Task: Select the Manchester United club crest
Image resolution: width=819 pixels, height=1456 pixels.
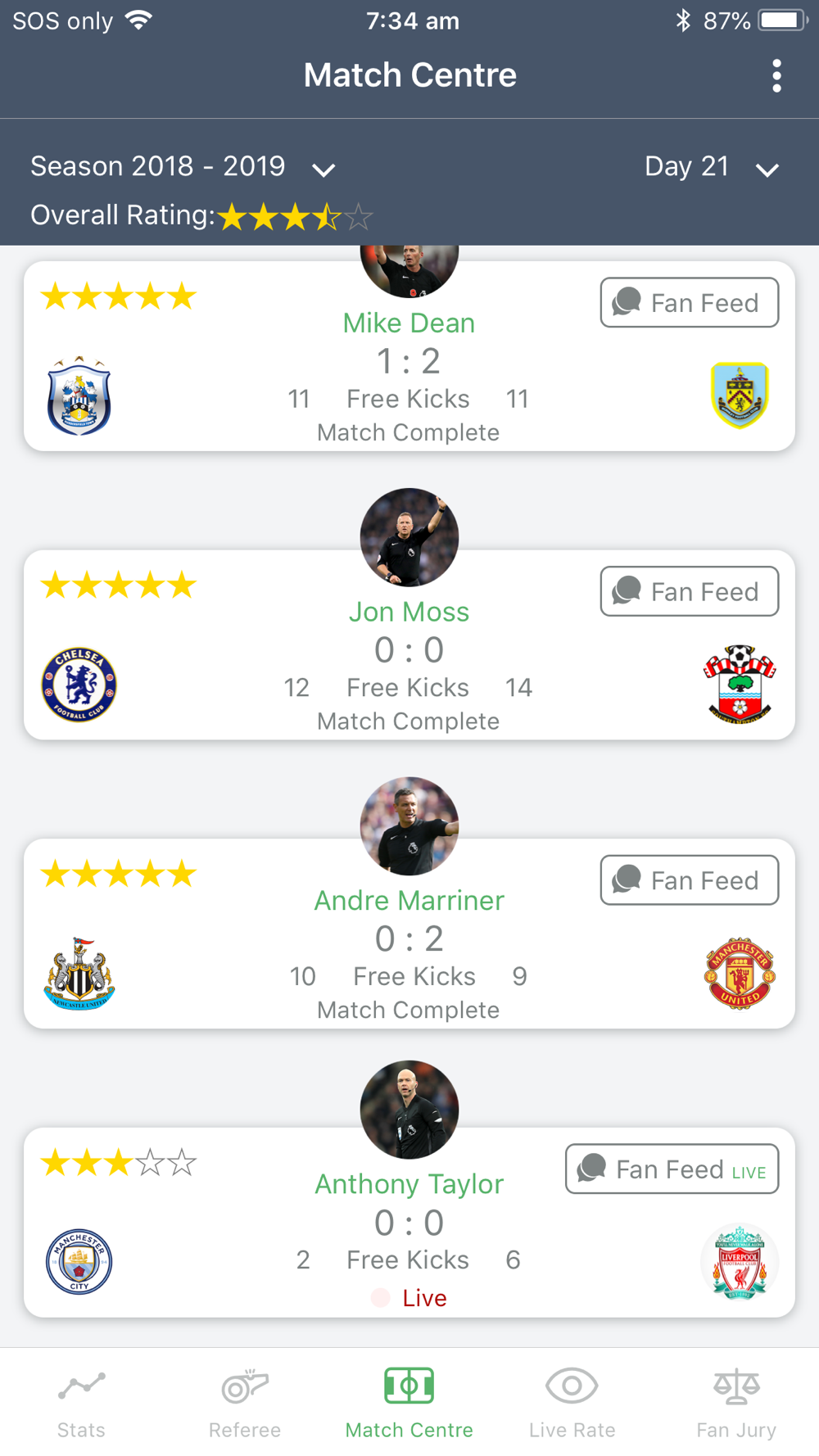Action: tap(740, 973)
